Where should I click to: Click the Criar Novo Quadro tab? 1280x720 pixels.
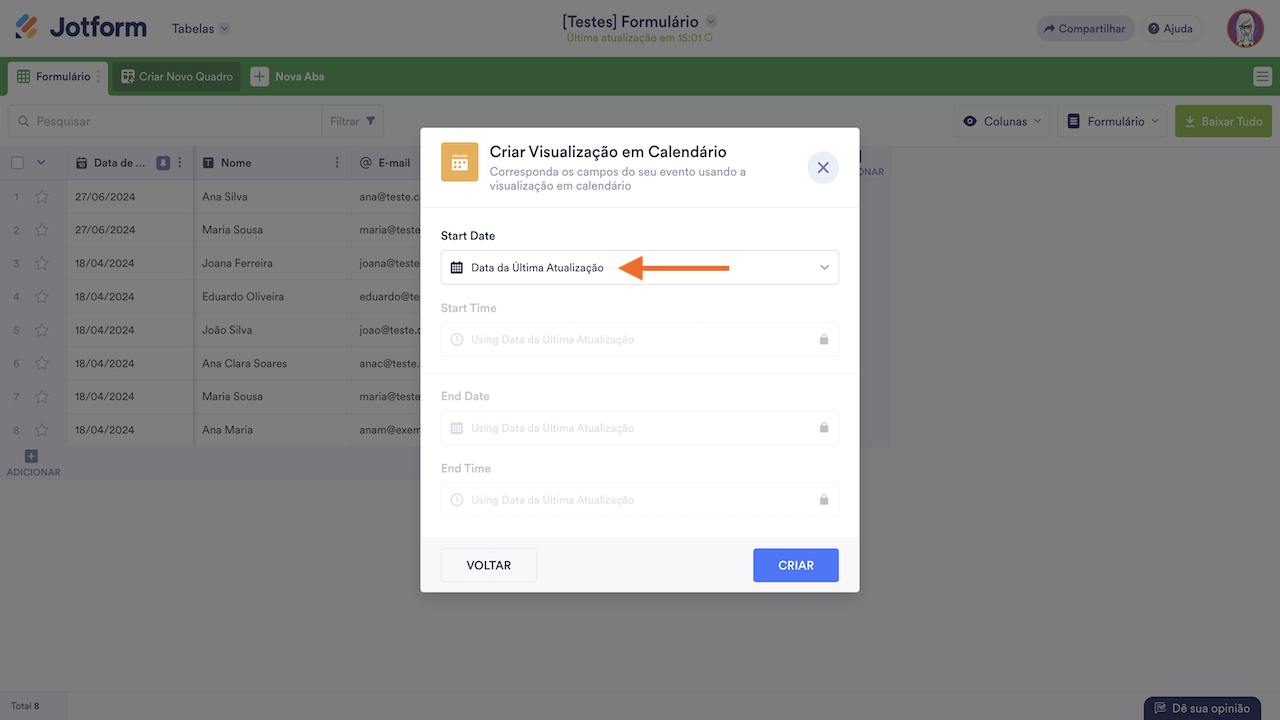[176, 77]
